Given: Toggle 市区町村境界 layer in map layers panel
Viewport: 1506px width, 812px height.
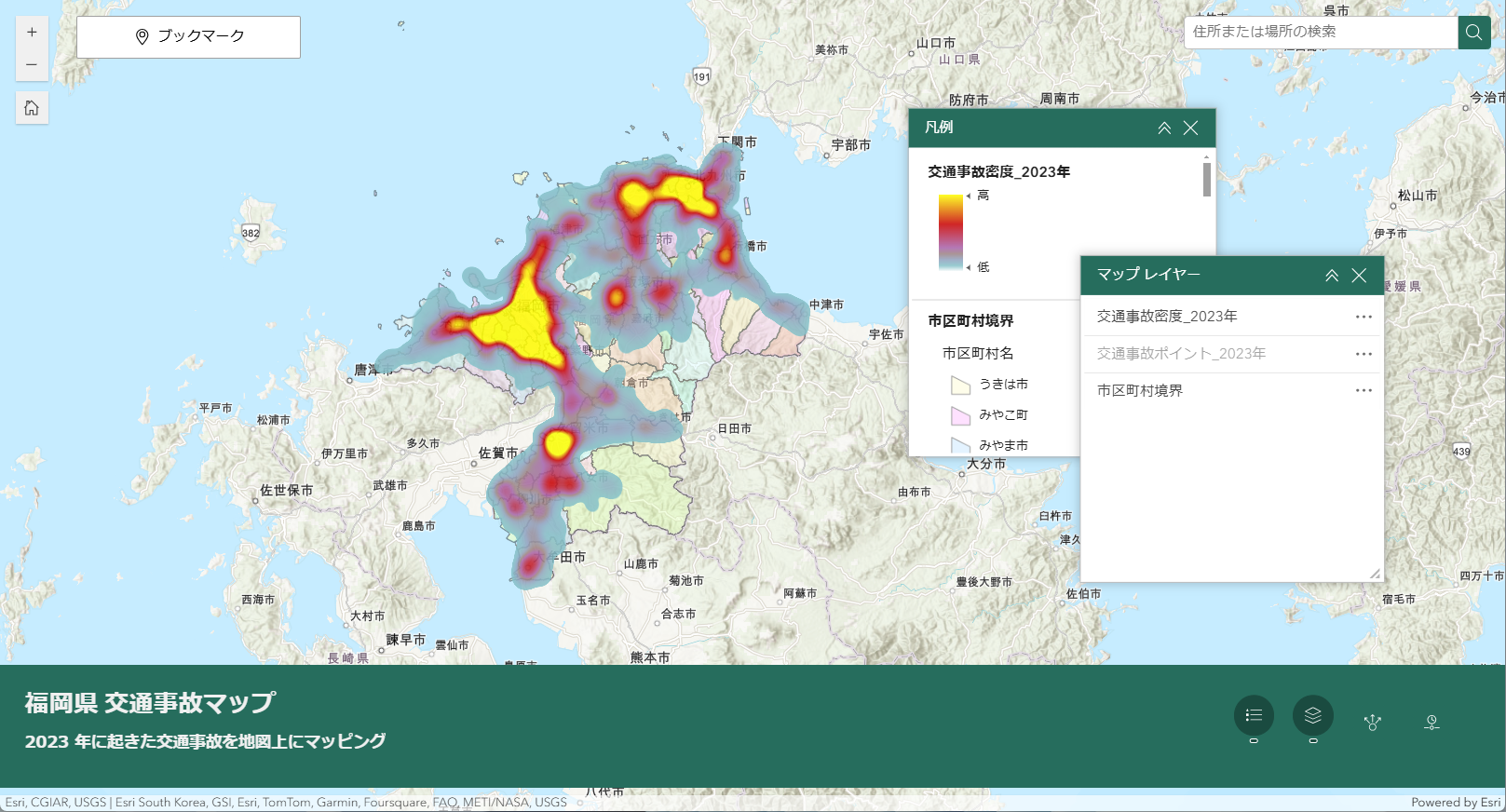Looking at the screenshot, I should coord(1140,391).
